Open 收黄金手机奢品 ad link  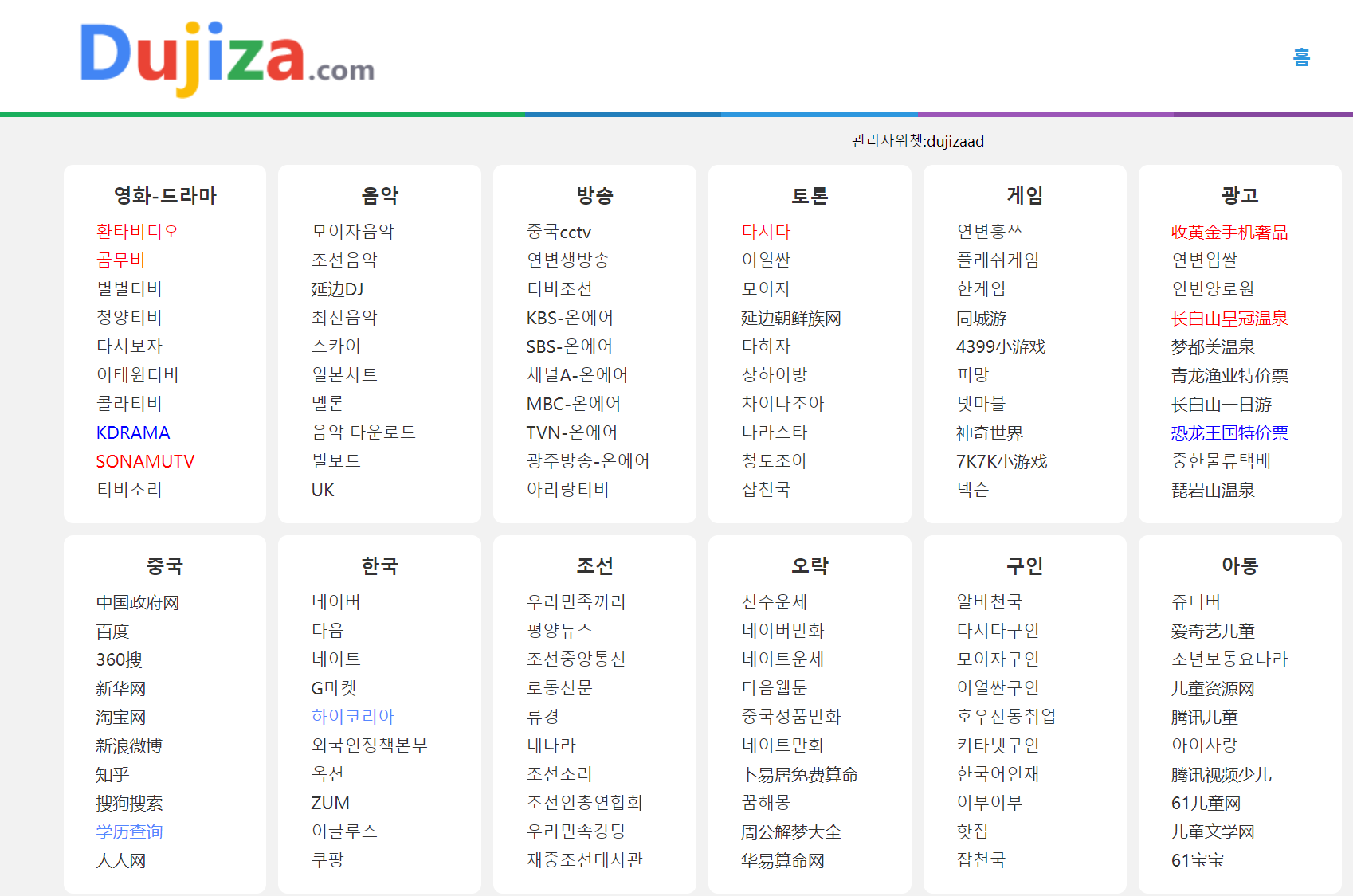tap(1229, 232)
